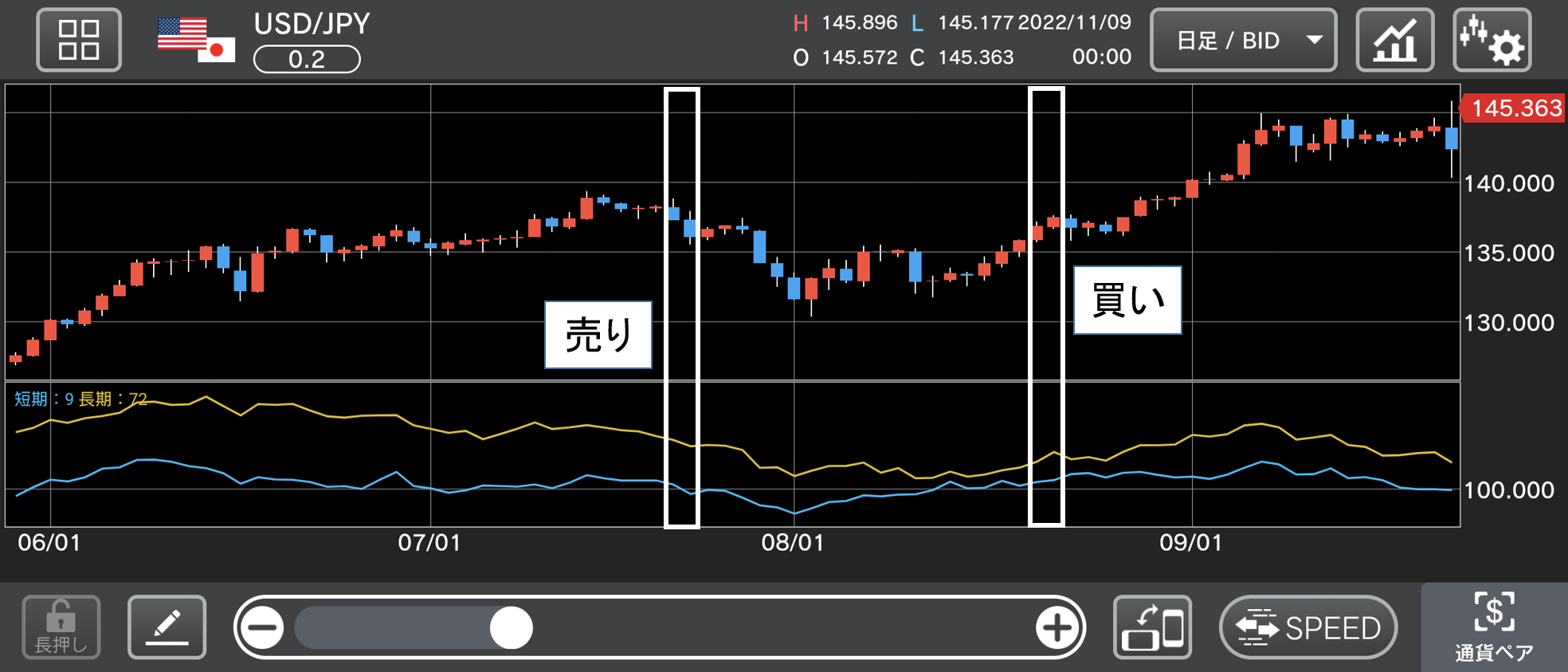Open the 通貨ペア currency pair selector

[1495, 627]
